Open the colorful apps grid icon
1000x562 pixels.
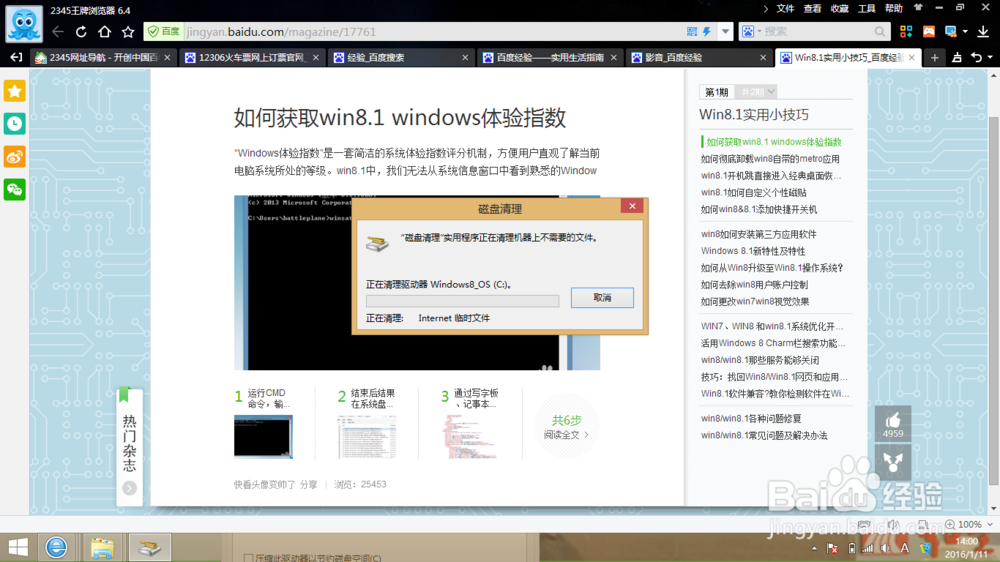click(906, 31)
